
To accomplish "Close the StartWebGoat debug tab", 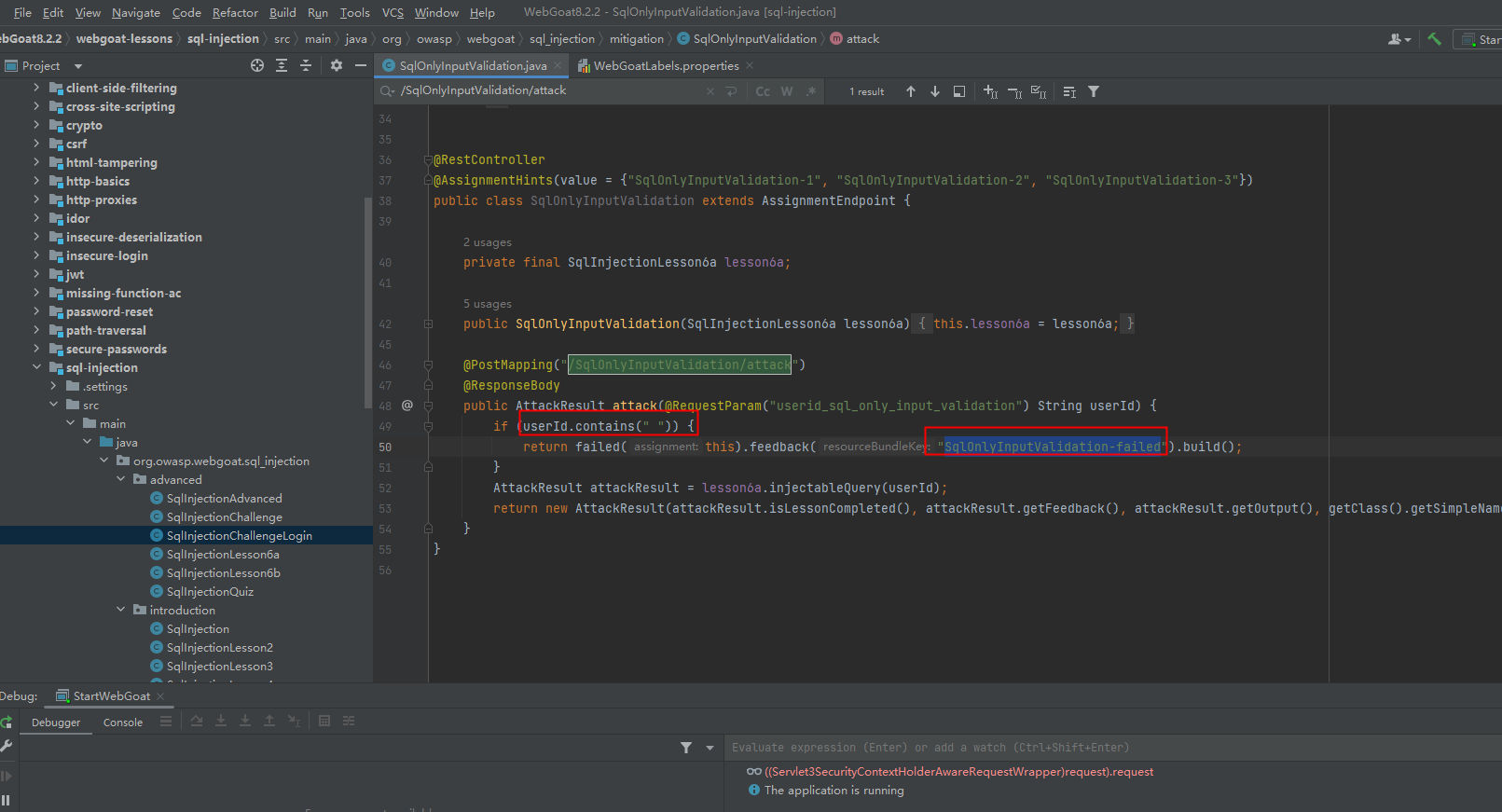I will coord(160,696).
